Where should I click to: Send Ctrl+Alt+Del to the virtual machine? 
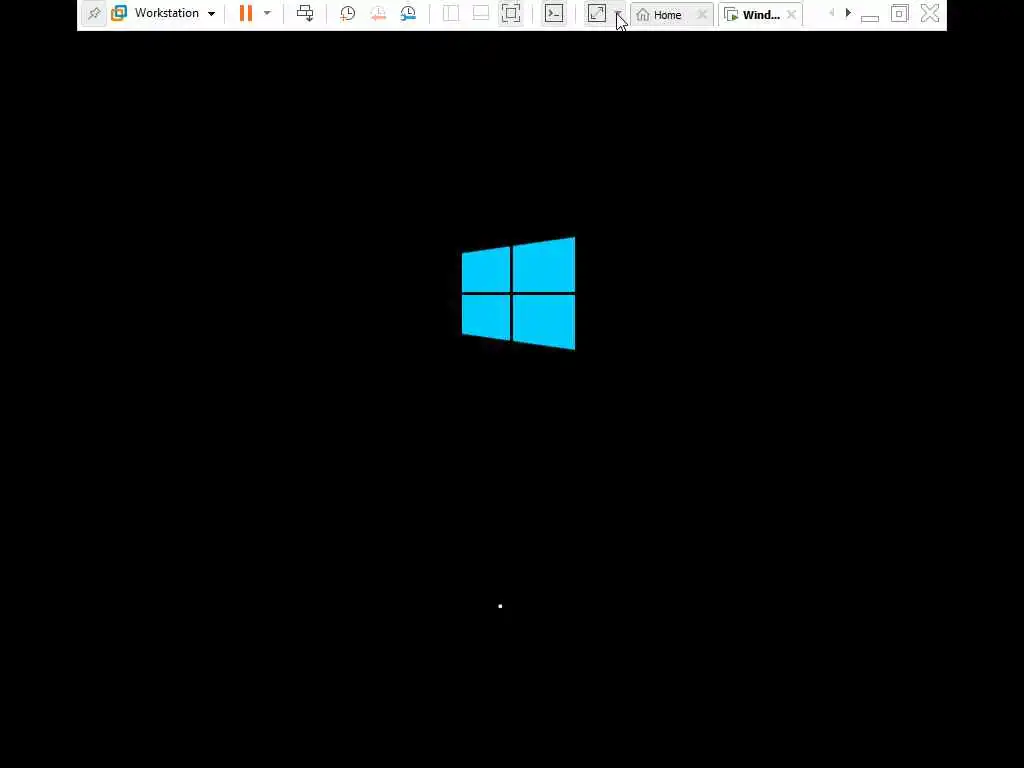[305, 13]
